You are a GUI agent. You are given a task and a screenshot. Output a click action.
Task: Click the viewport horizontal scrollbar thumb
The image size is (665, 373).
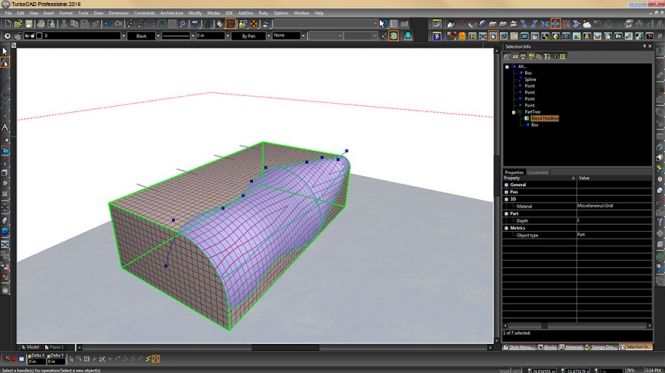(x=285, y=348)
